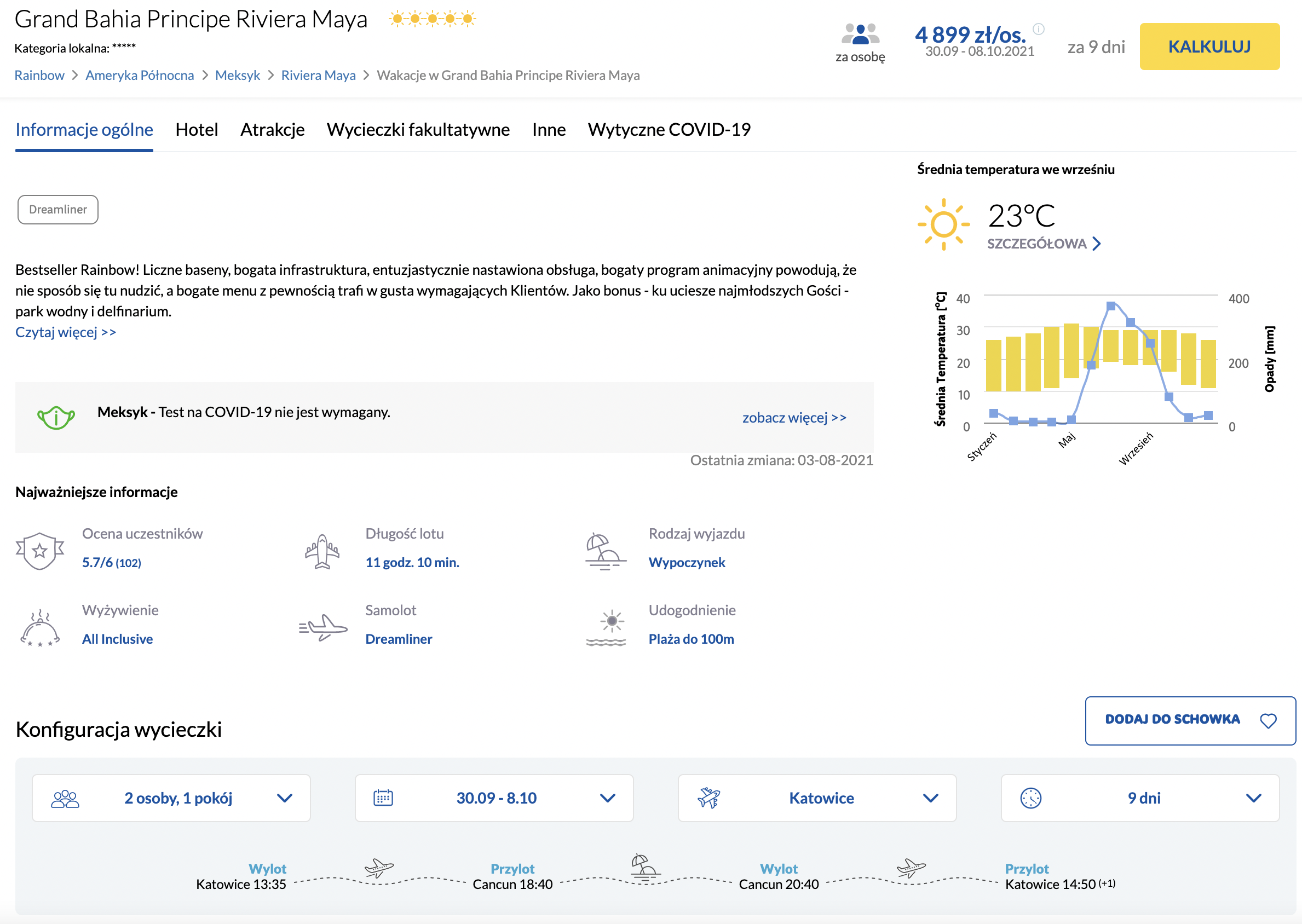Expand the SZCZEGÓŁOWA weather chevron
This screenshot has height=924, width=1302.
pos(1097,244)
